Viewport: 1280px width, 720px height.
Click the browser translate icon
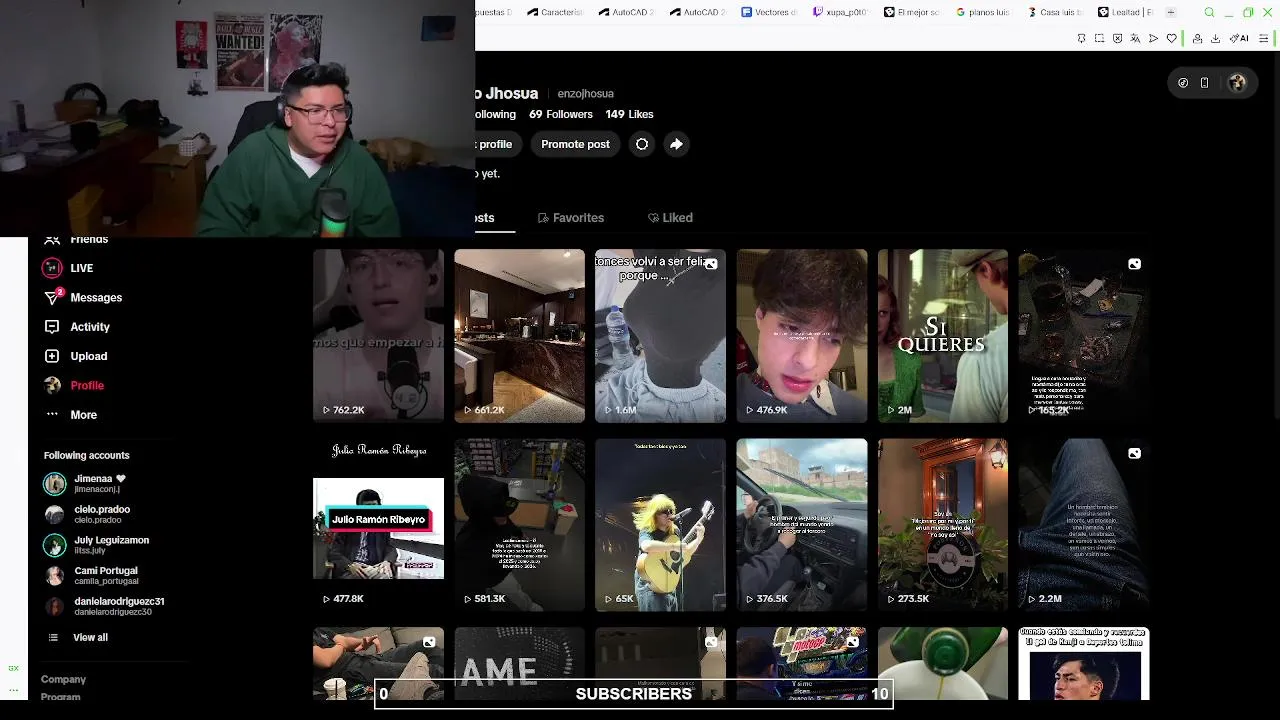[x=1135, y=38]
